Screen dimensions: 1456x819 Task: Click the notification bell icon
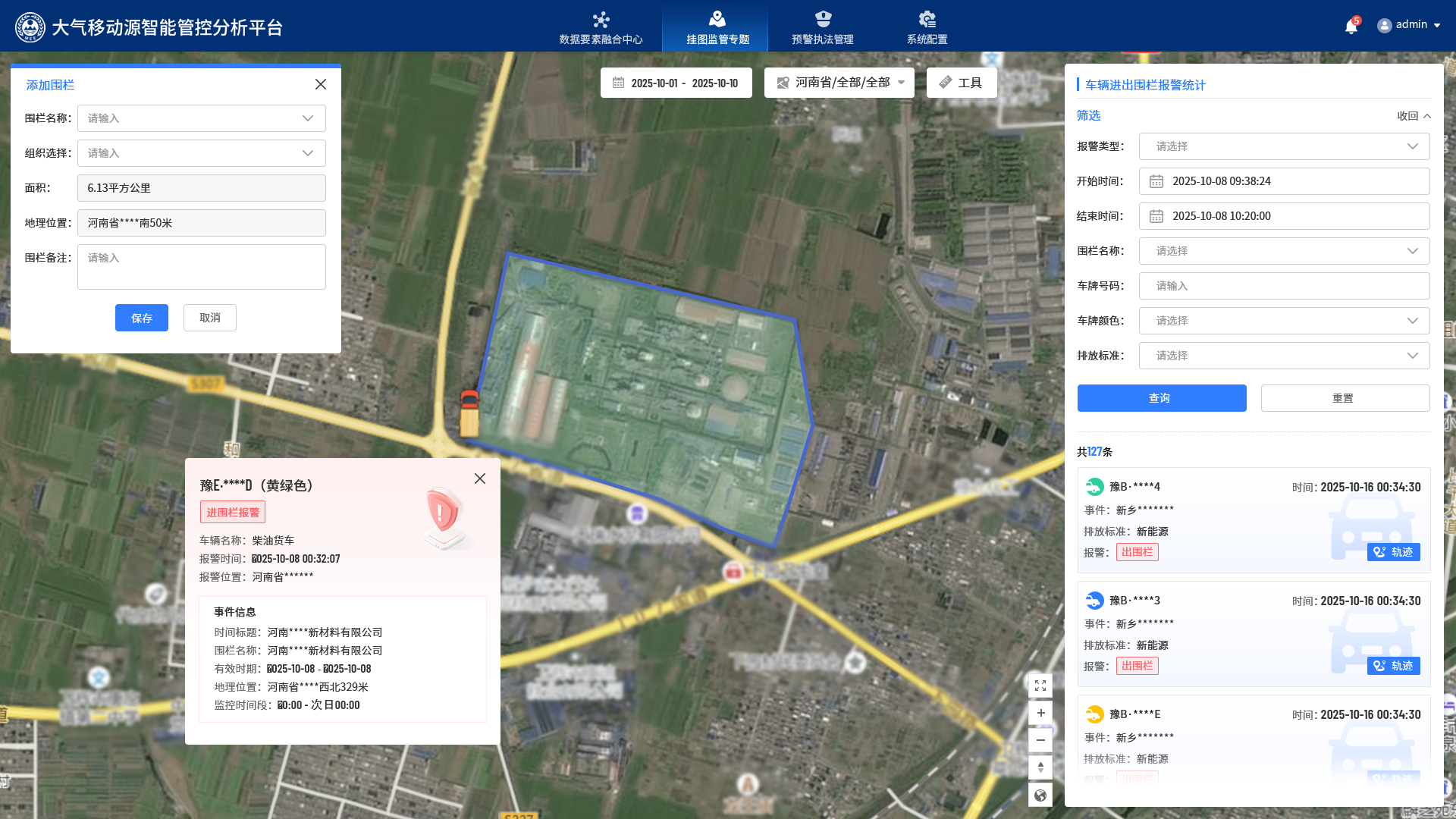(x=1351, y=27)
